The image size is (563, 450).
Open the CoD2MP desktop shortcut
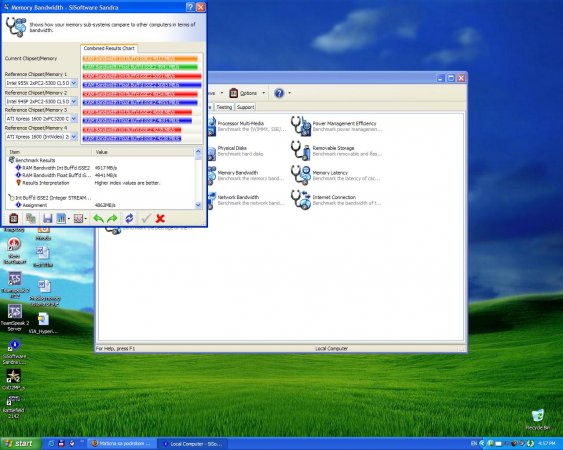[14, 379]
